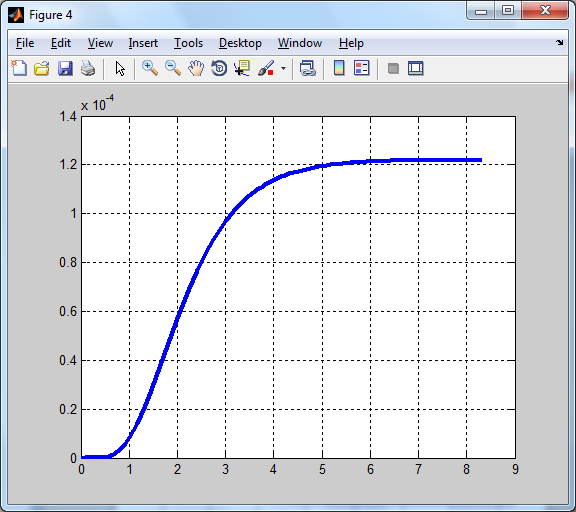Click the x 10^-4 exponent label

click(97, 104)
